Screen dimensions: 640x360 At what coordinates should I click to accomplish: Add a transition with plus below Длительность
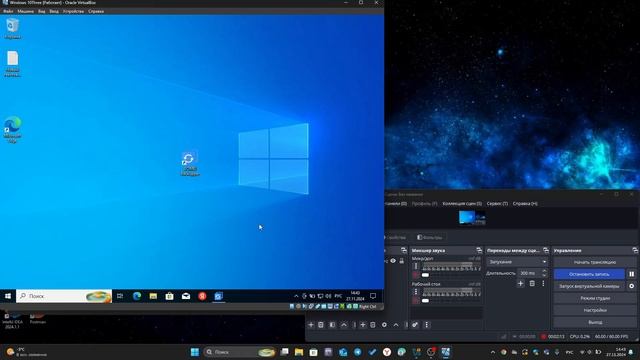[520, 283]
